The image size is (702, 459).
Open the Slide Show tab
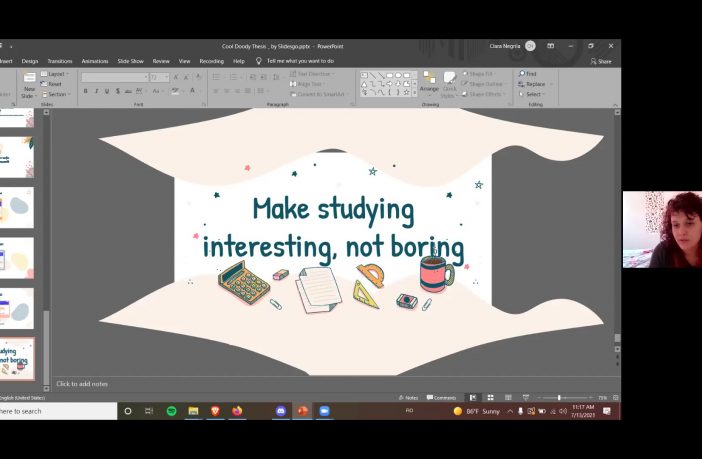(130, 61)
